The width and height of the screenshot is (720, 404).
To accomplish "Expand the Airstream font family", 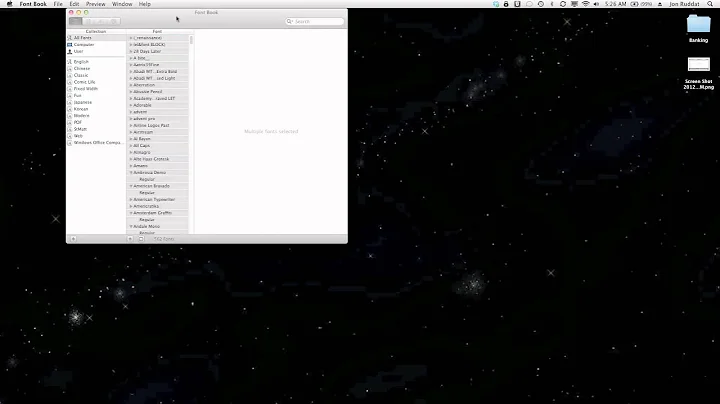I will (131, 132).
